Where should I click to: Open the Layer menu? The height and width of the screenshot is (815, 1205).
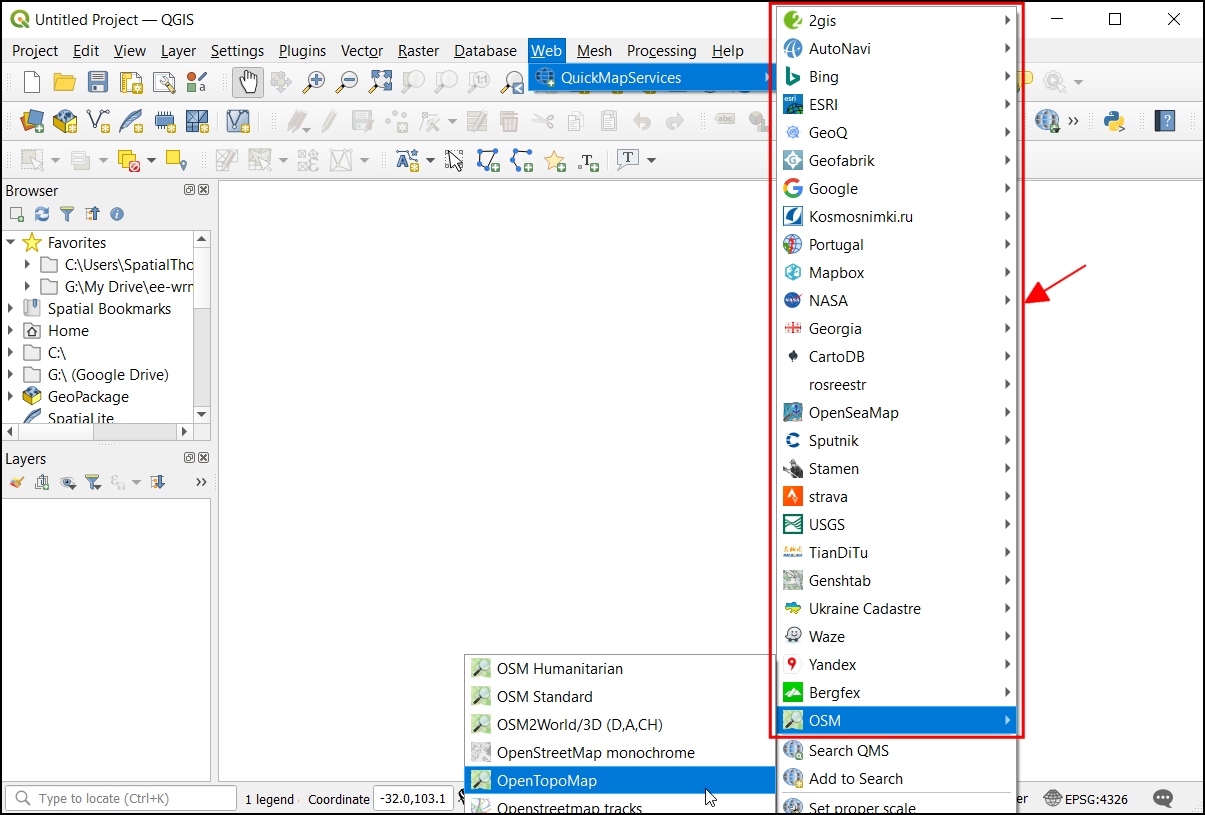178,51
